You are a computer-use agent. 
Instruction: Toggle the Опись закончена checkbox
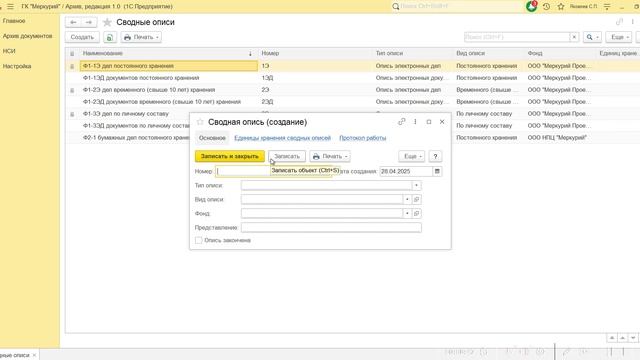[198, 240]
